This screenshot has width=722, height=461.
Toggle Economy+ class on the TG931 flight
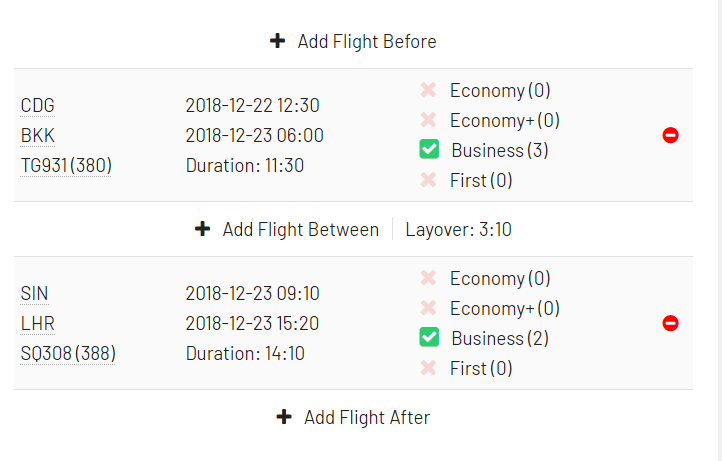(x=428, y=120)
